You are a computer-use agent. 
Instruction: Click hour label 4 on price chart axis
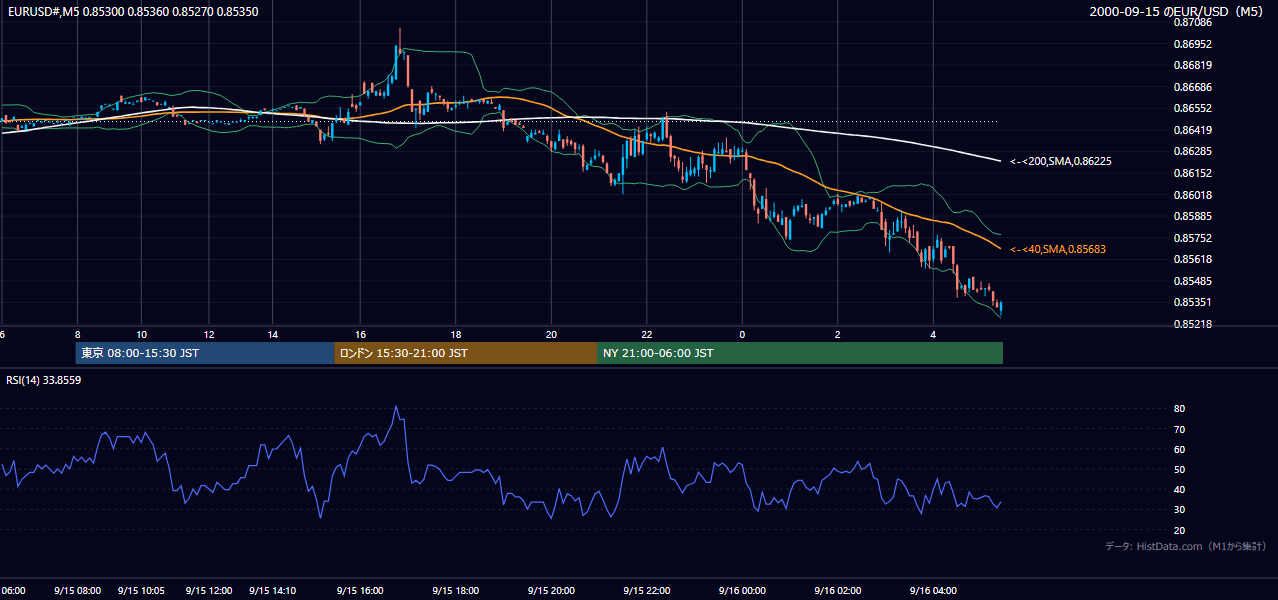coord(933,334)
